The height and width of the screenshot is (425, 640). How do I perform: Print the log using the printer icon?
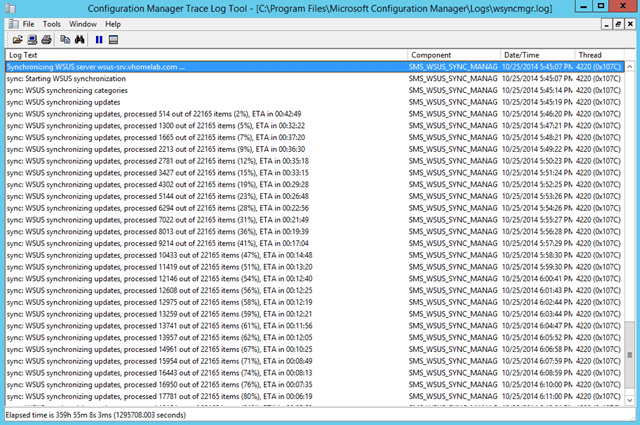pos(46,39)
